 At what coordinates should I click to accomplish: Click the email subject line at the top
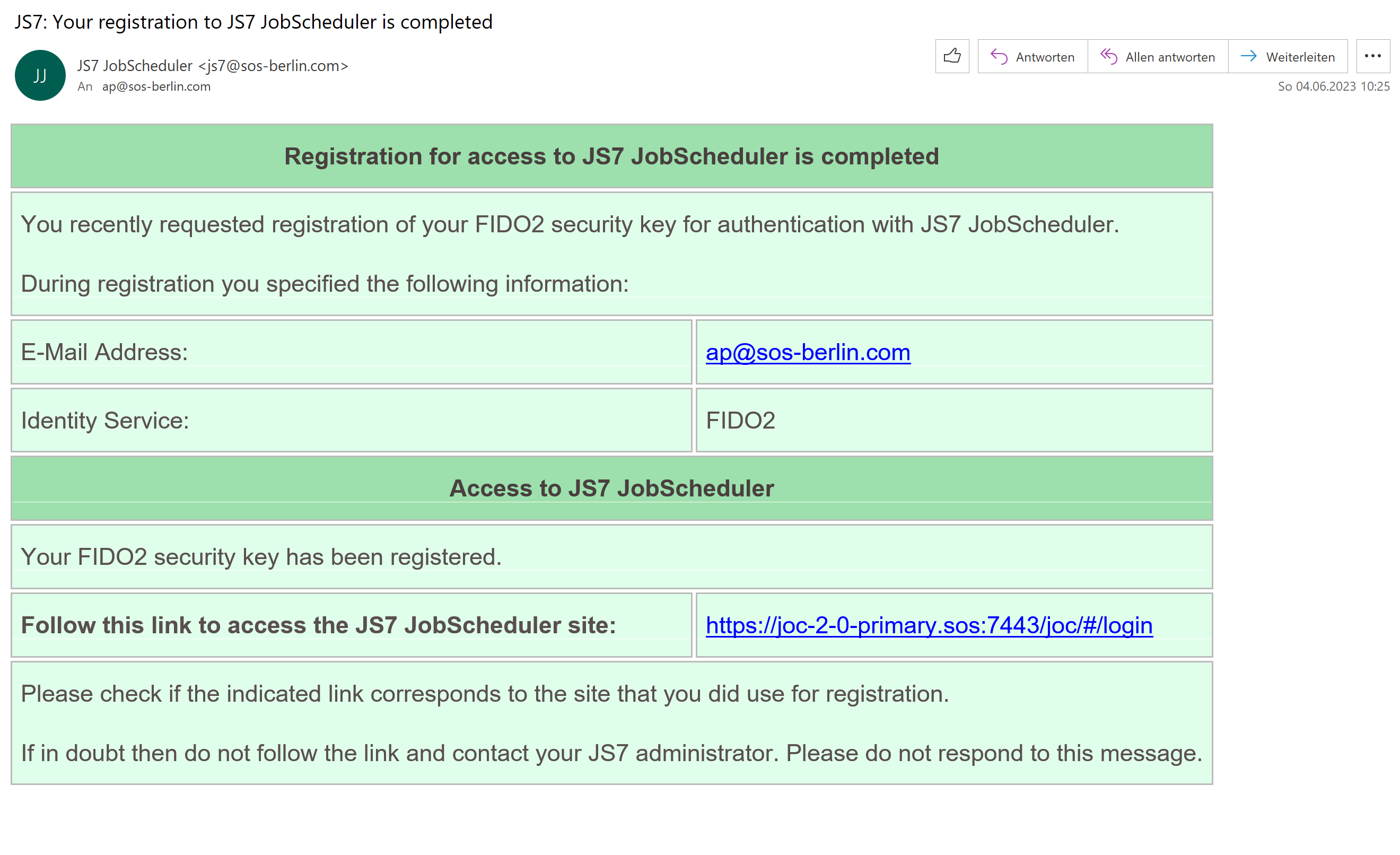[x=253, y=22]
